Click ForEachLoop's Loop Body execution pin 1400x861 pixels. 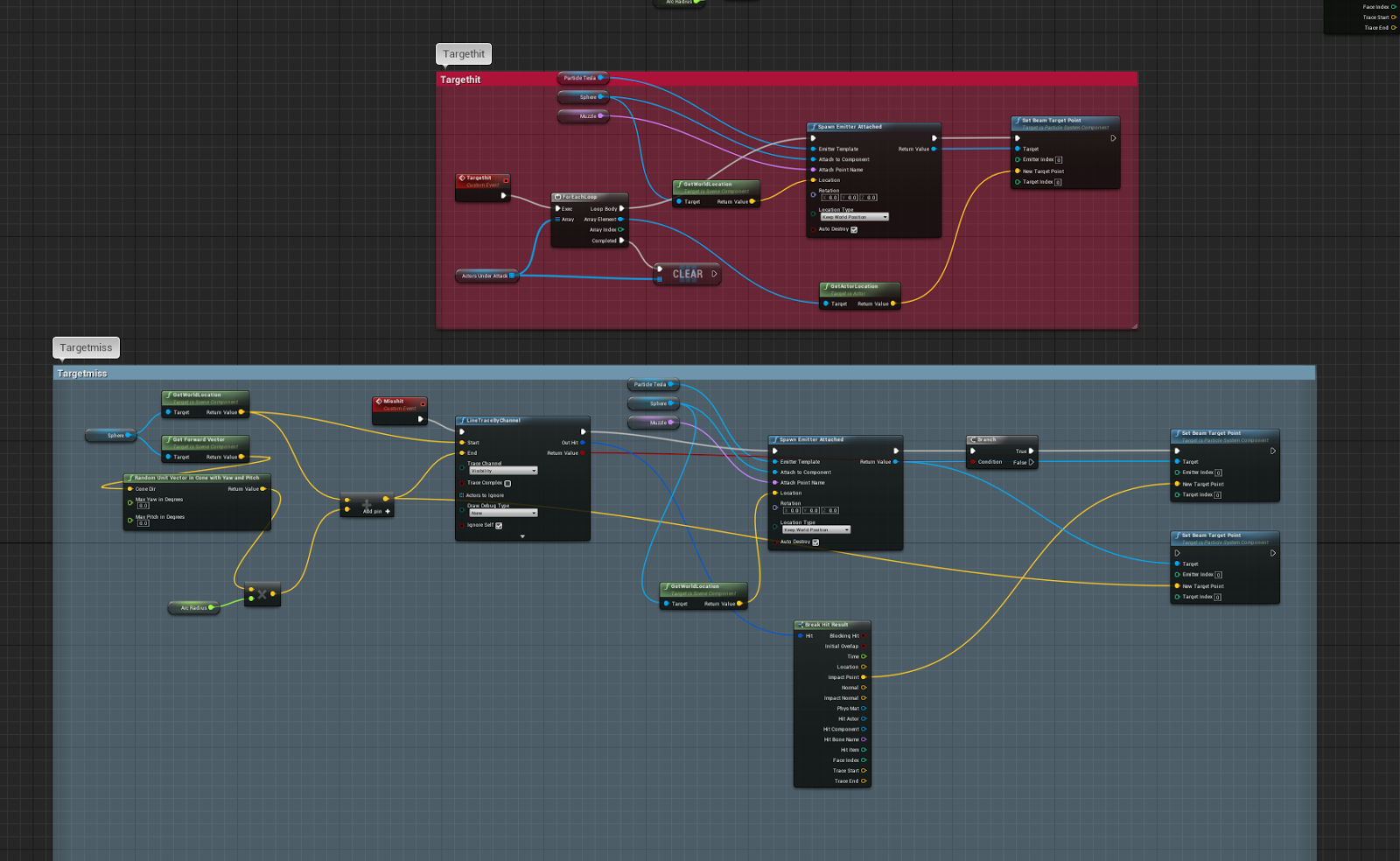click(622, 208)
